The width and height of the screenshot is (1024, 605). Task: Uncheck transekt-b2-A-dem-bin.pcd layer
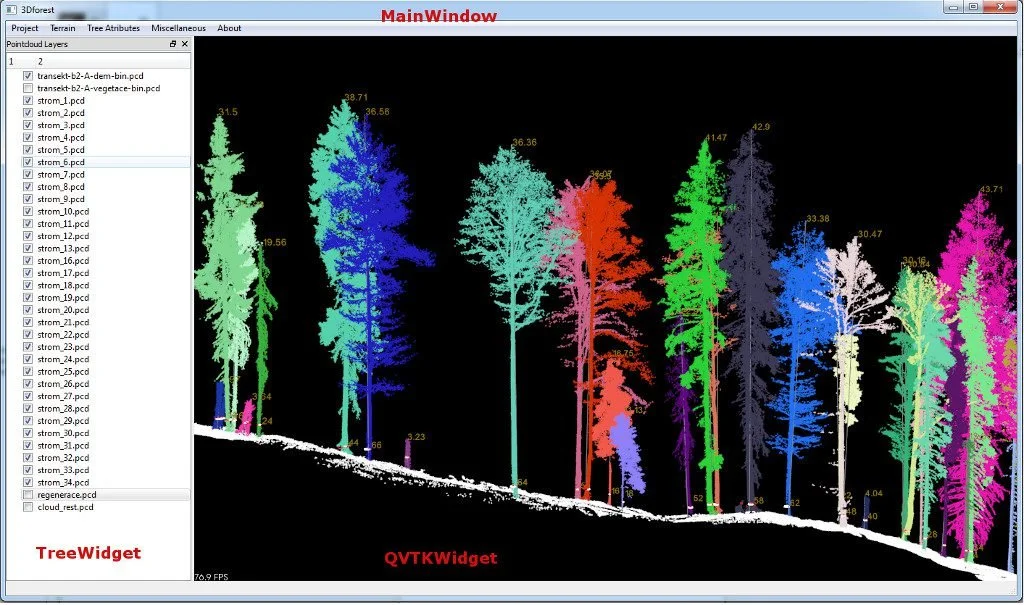pos(28,76)
